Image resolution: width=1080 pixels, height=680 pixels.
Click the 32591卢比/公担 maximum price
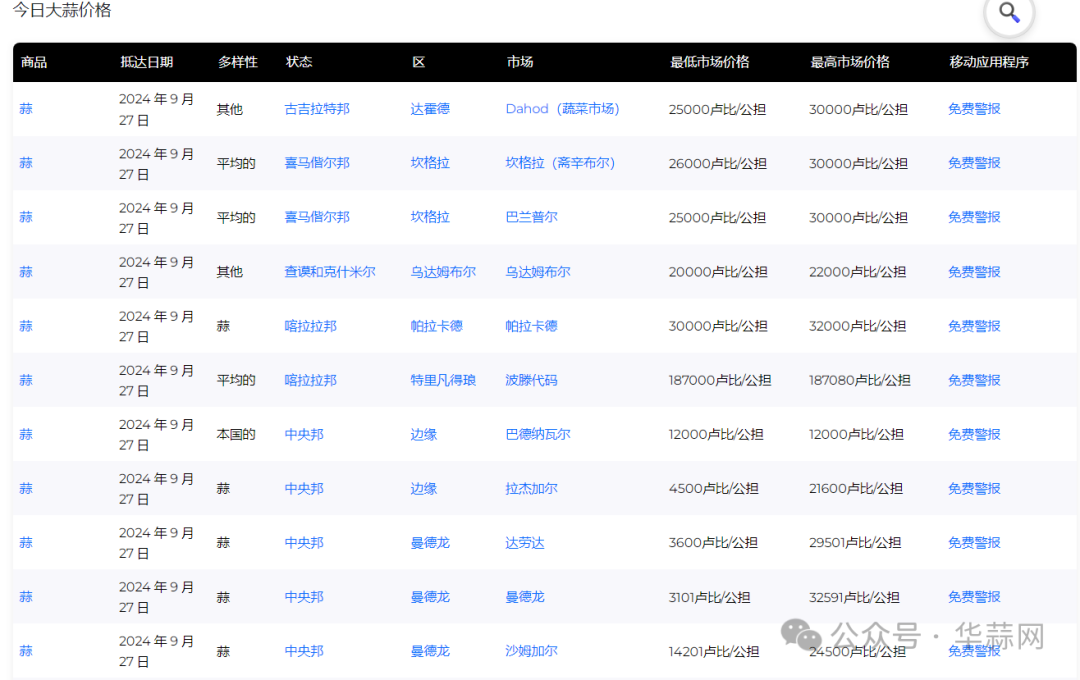854,597
